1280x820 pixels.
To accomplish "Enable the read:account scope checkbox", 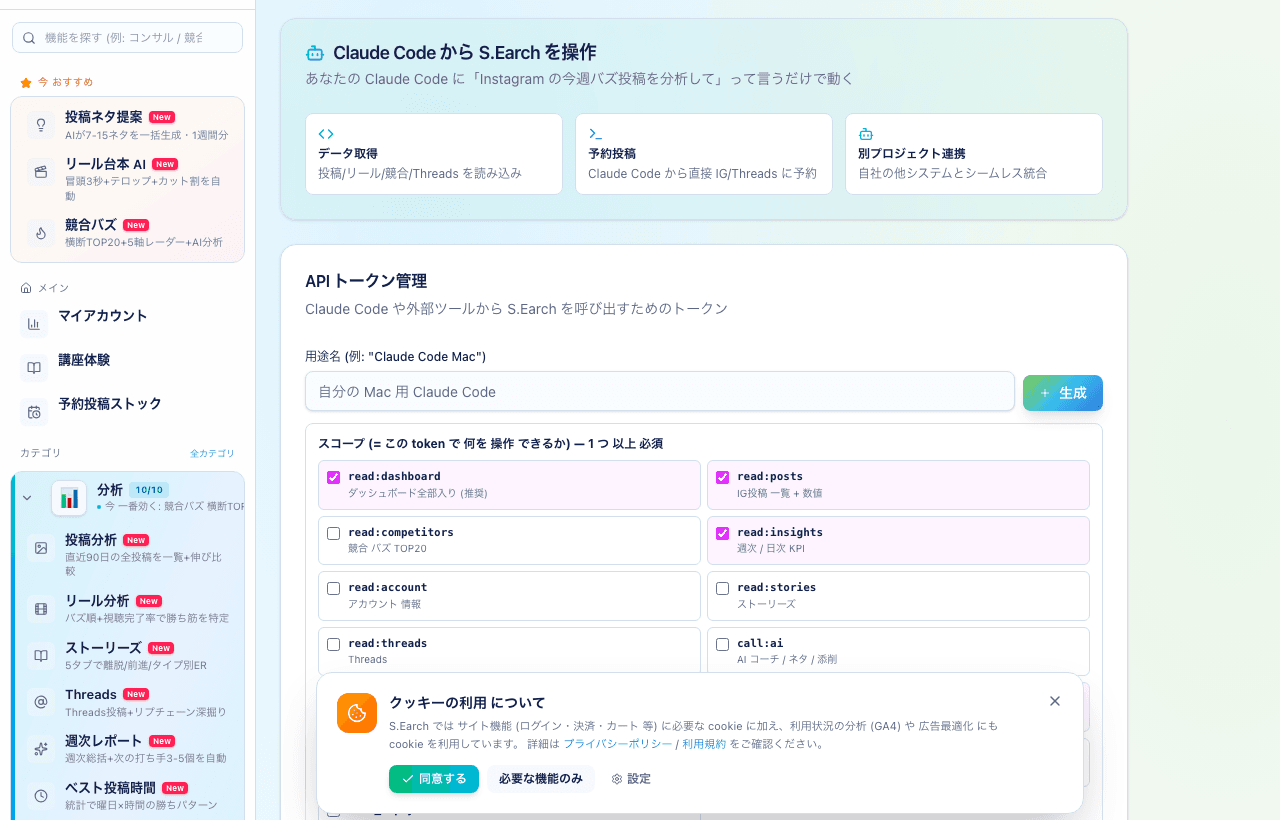I will [334, 588].
